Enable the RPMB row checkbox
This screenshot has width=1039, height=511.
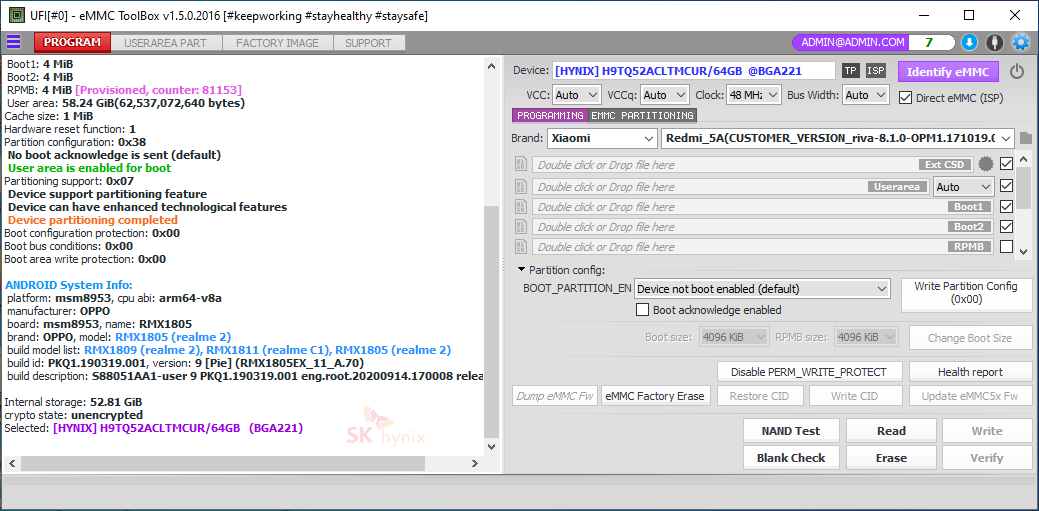pyautogui.click(x=1006, y=247)
